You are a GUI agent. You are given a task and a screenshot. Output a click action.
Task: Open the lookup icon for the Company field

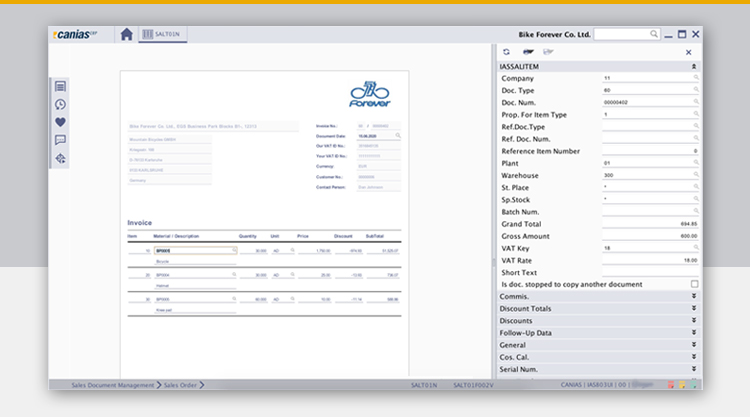click(x=696, y=77)
